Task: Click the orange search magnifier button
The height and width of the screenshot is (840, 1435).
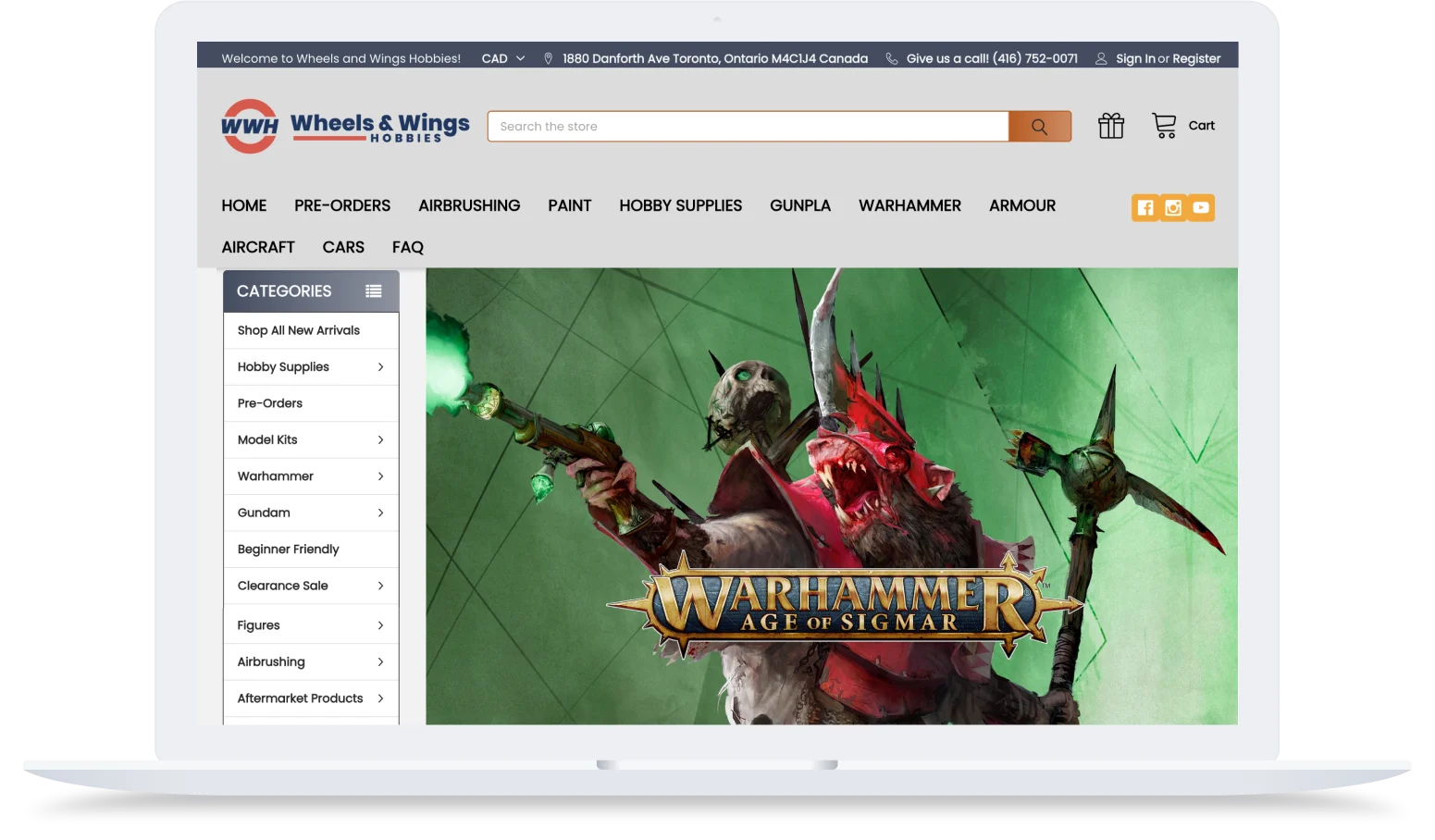Action: point(1039,127)
